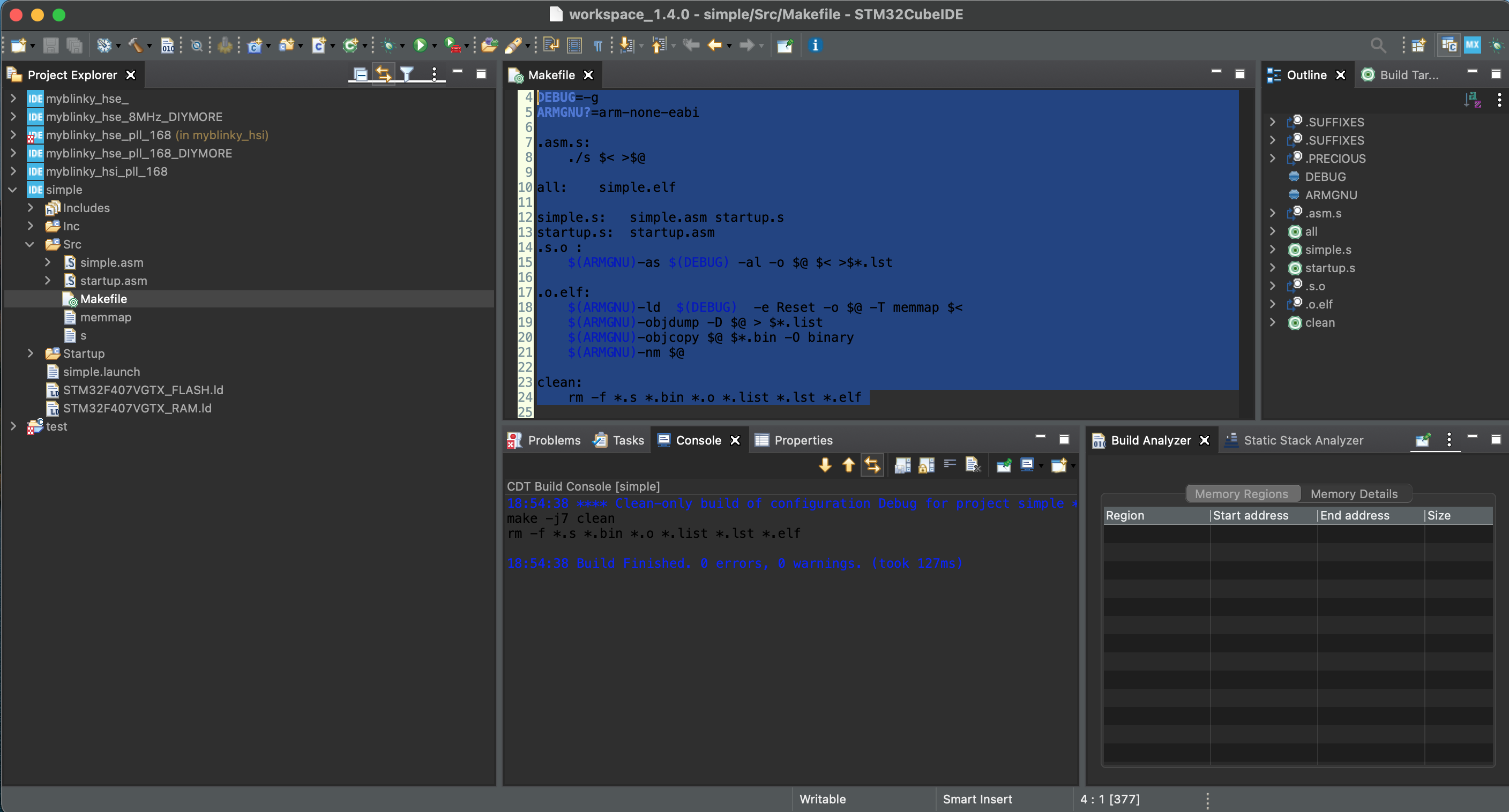This screenshot has width=1509, height=812.
Task: Click Clear Console icon
Action: 973,465
